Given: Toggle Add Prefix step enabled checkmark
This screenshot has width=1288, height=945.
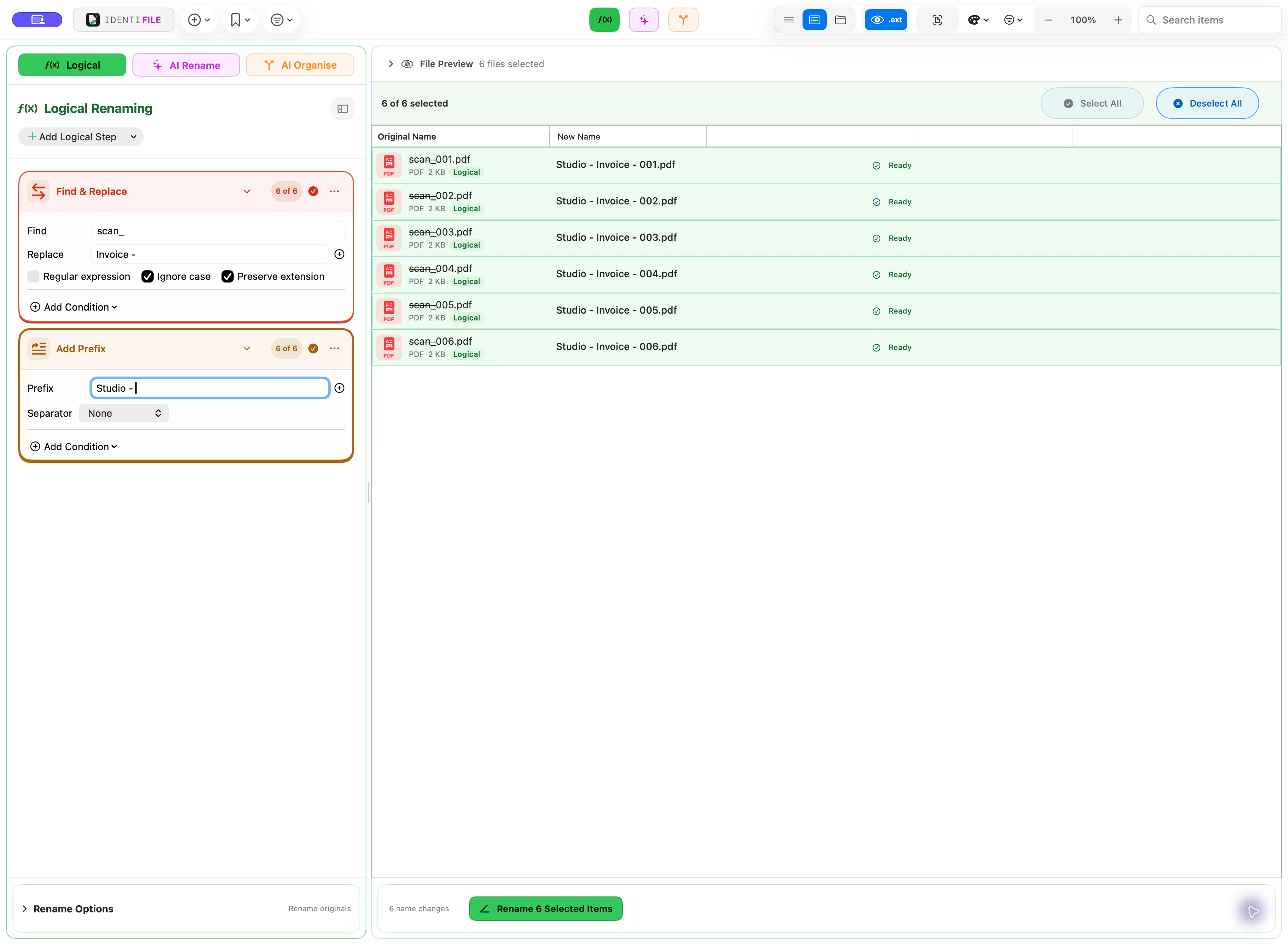Looking at the screenshot, I should tap(313, 348).
